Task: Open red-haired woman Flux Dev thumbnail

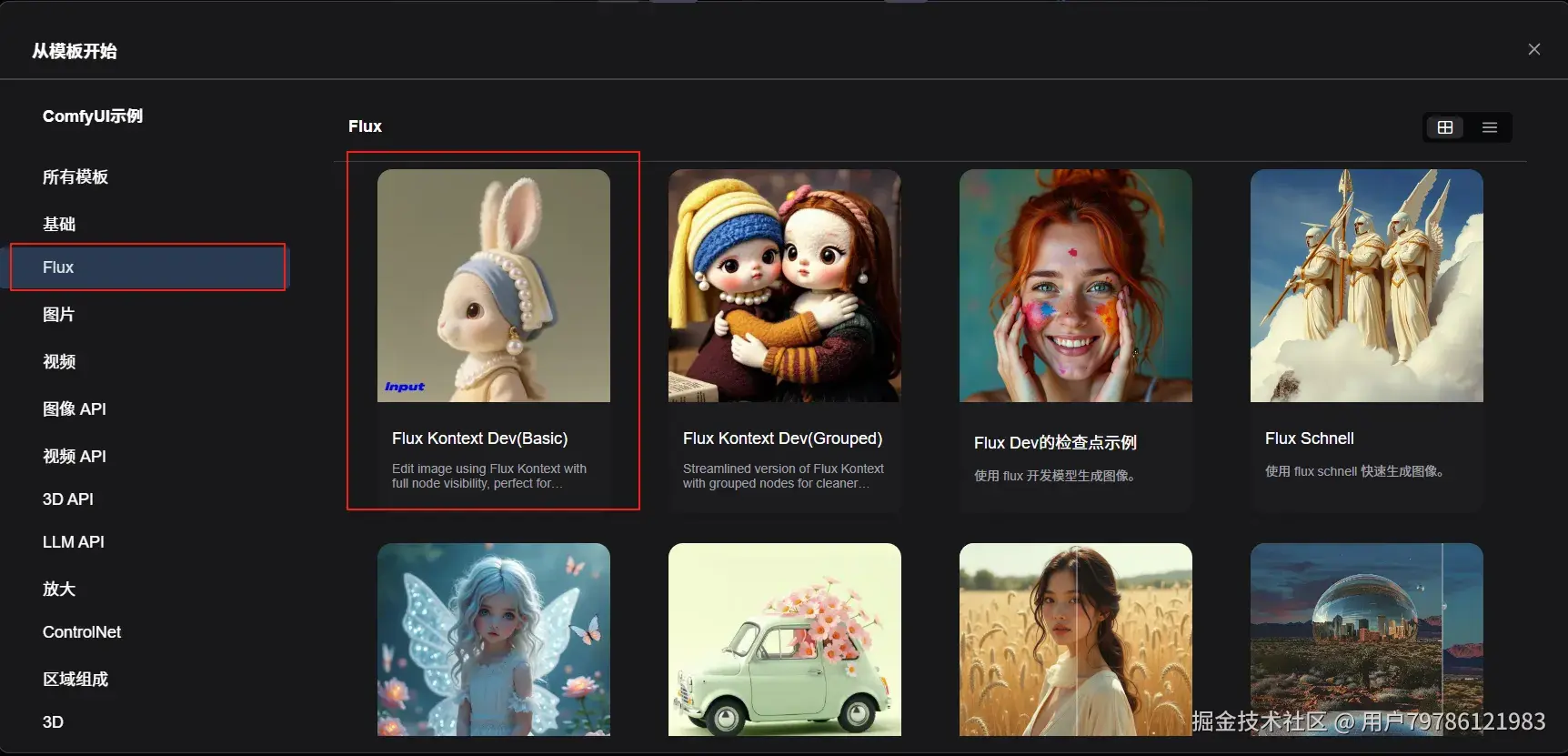Action: pos(1076,286)
